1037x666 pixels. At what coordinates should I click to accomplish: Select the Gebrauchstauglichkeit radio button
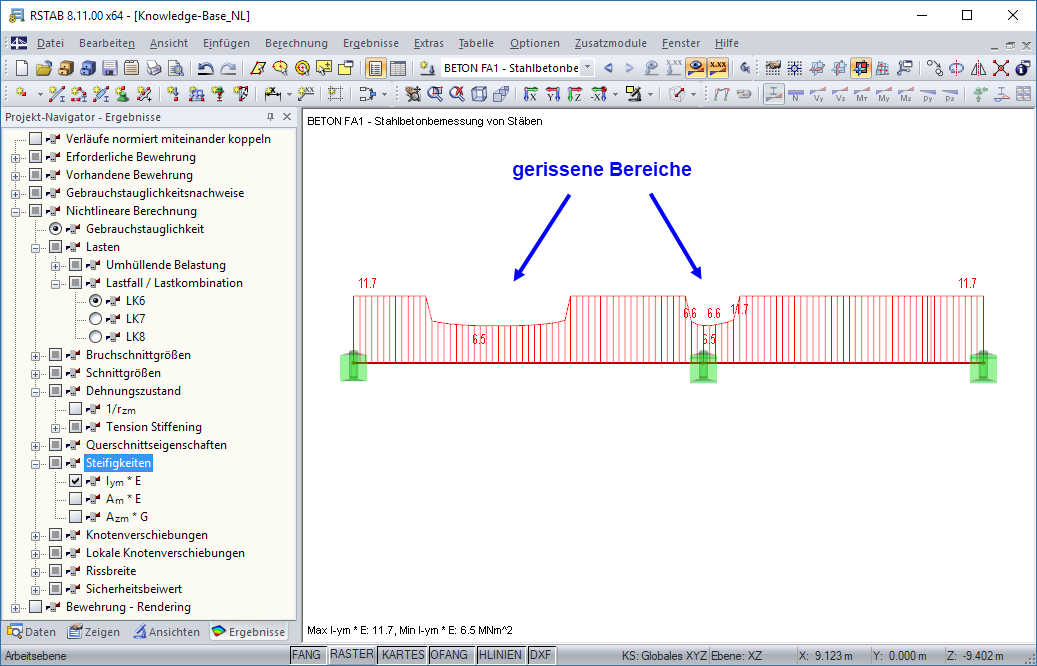(x=56, y=229)
